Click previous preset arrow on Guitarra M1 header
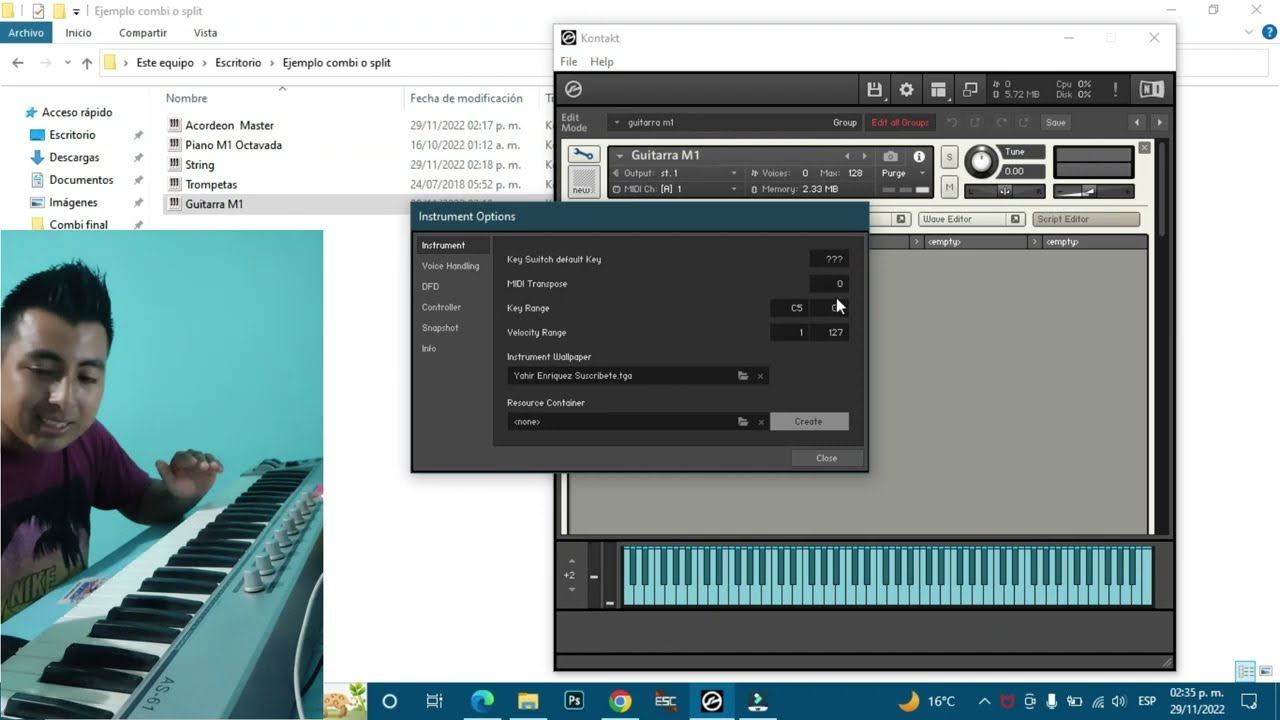 [847, 156]
